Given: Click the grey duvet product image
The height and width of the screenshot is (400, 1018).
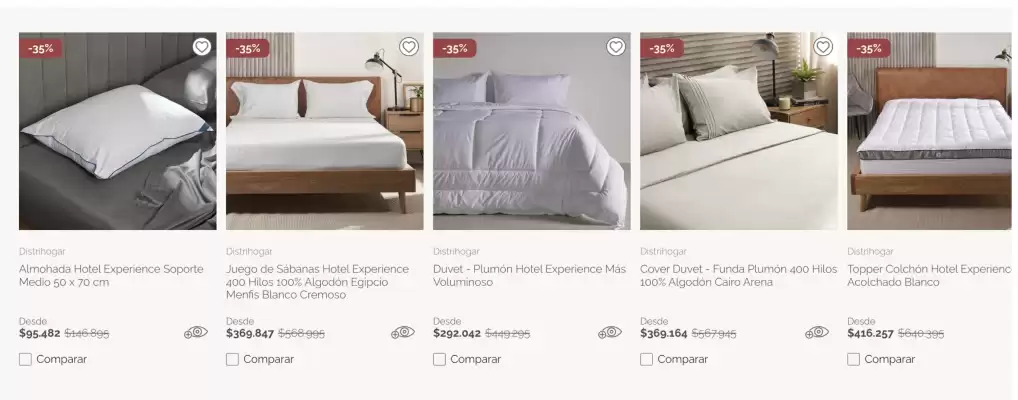Looking at the screenshot, I should click(532, 131).
